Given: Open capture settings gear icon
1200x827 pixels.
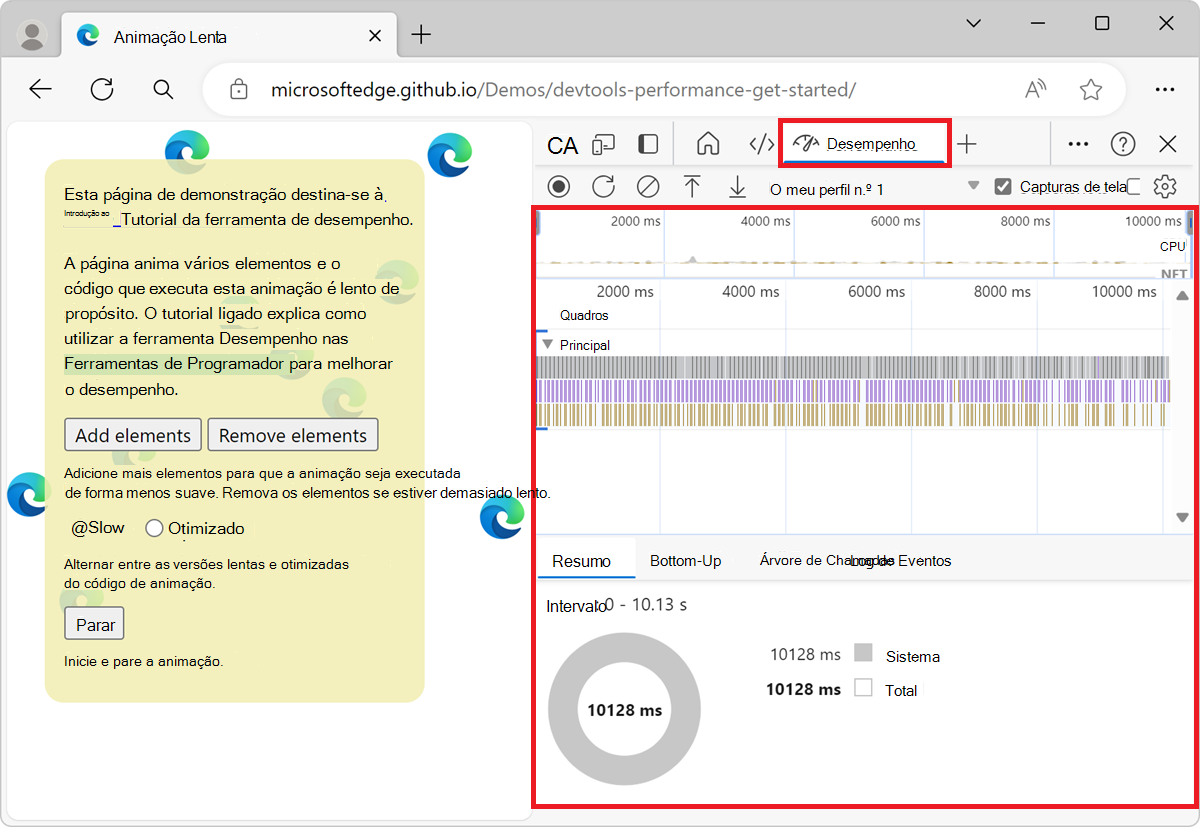Looking at the screenshot, I should tap(1164, 186).
